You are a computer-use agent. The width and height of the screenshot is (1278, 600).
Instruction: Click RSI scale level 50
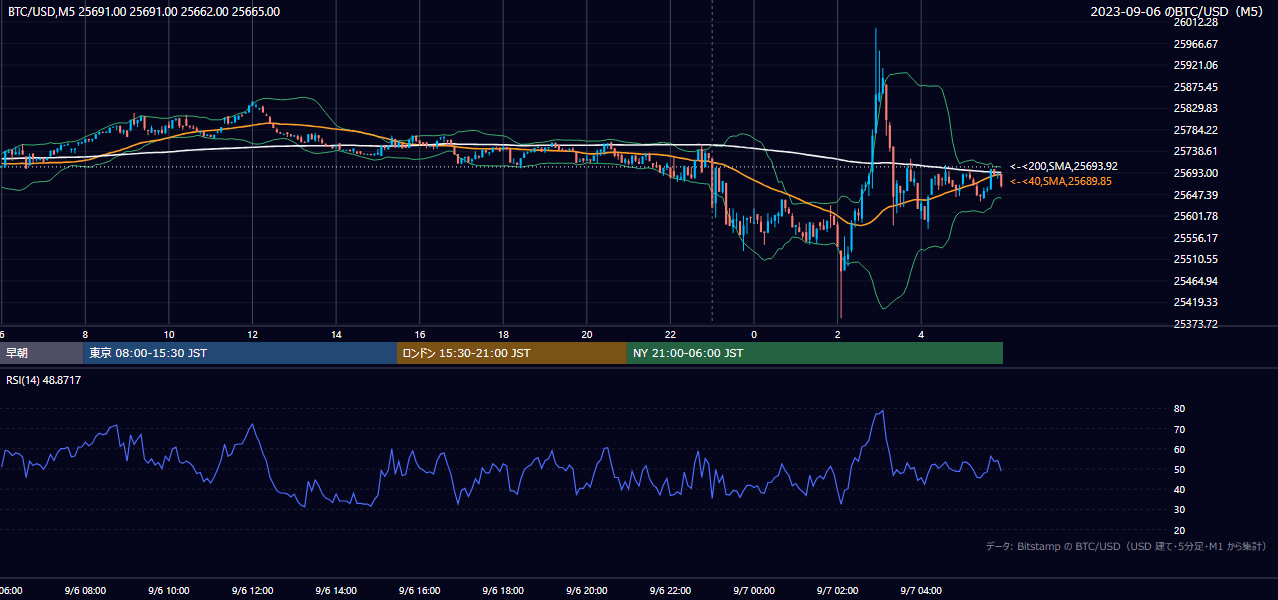[1179, 469]
